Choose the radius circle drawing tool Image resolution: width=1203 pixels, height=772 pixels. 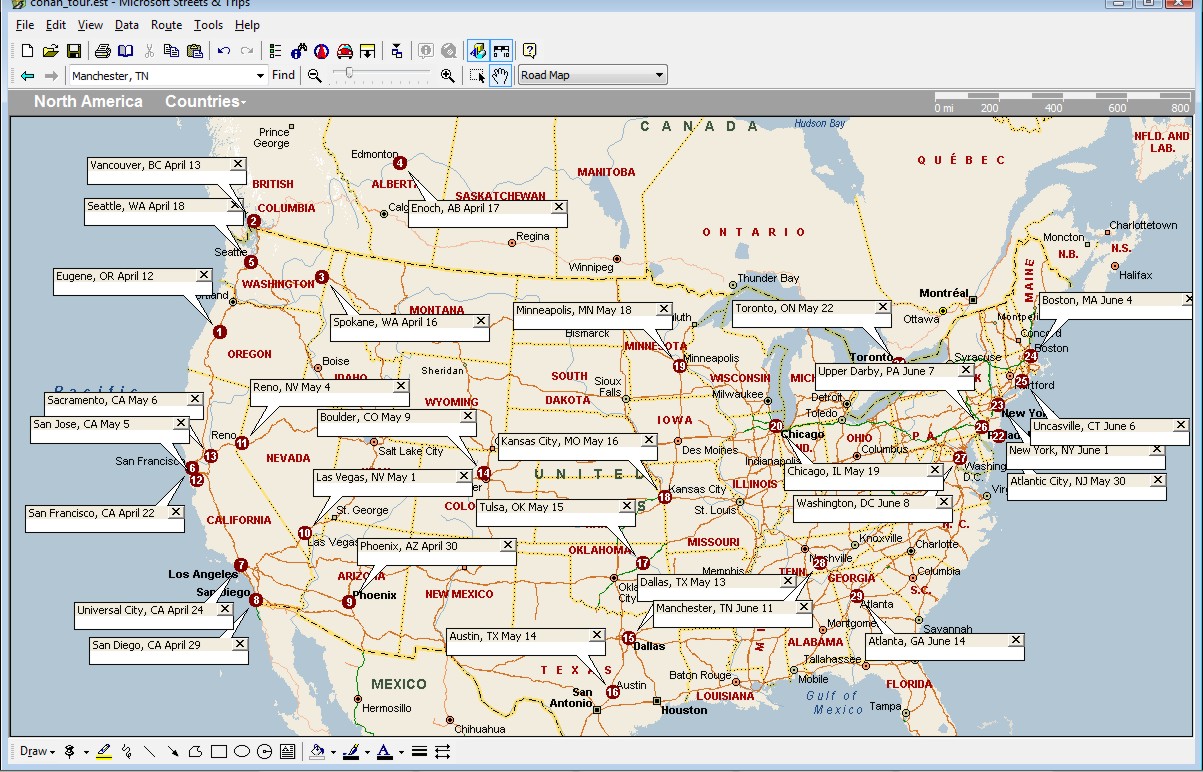coord(264,751)
